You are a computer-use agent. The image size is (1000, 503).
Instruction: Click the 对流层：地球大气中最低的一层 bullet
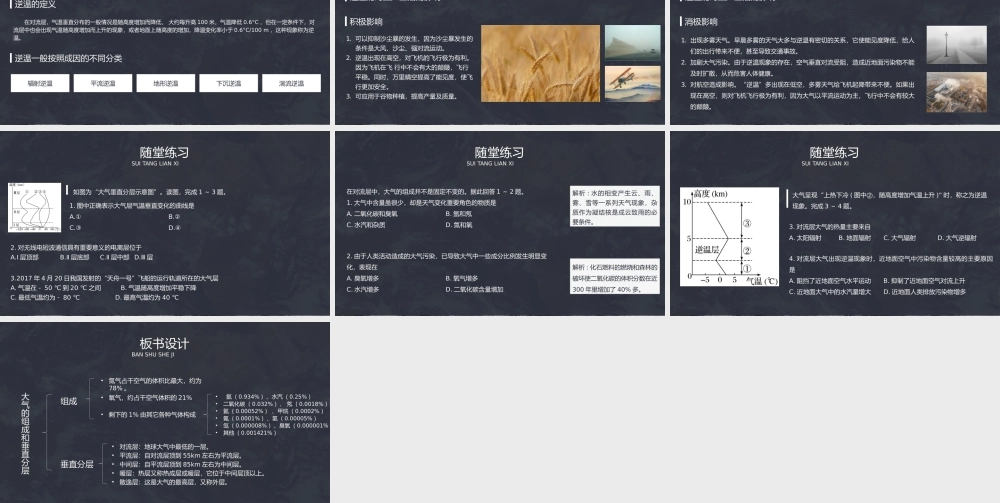click(x=164, y=447)
